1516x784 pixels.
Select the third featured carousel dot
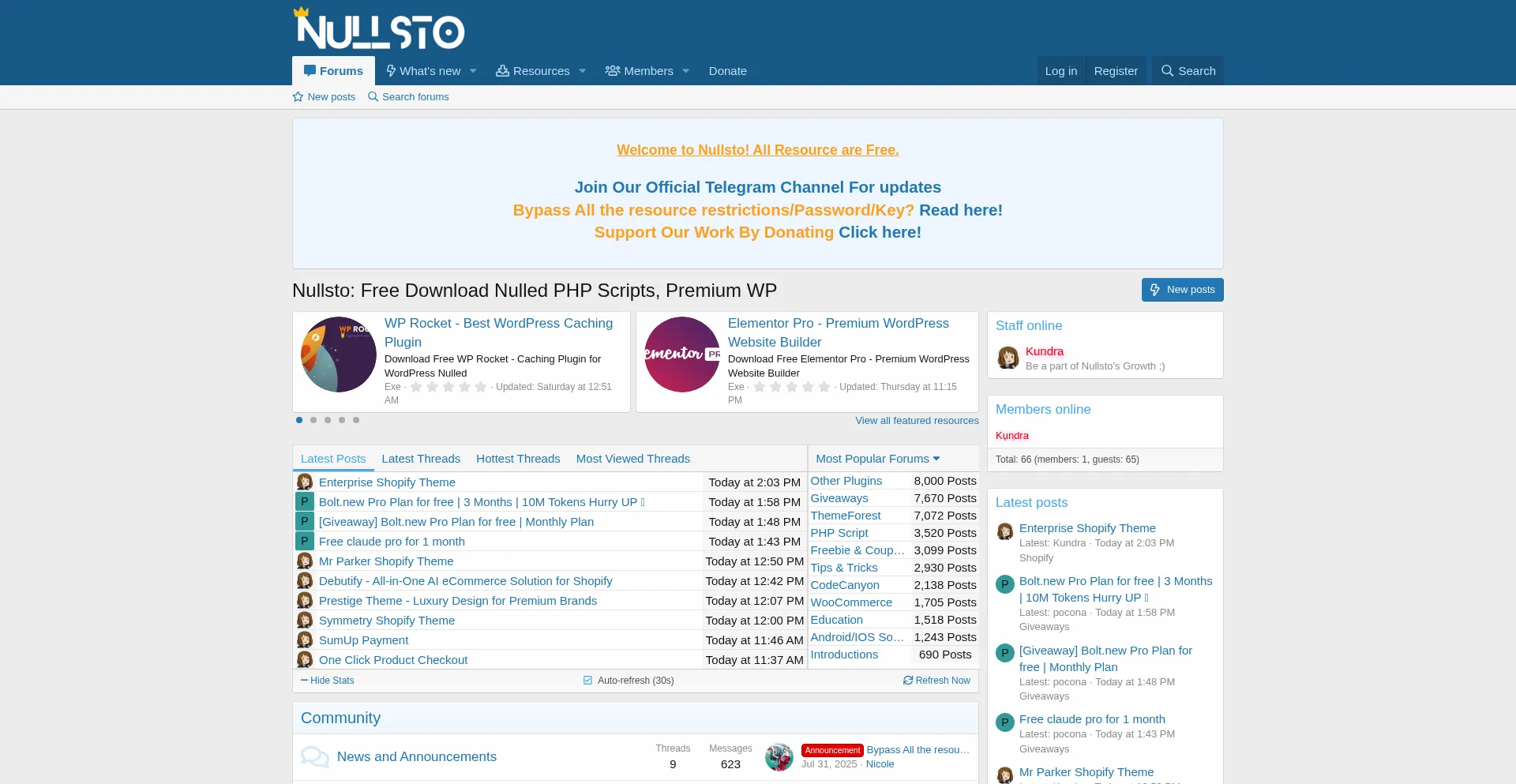coord(328,420)
